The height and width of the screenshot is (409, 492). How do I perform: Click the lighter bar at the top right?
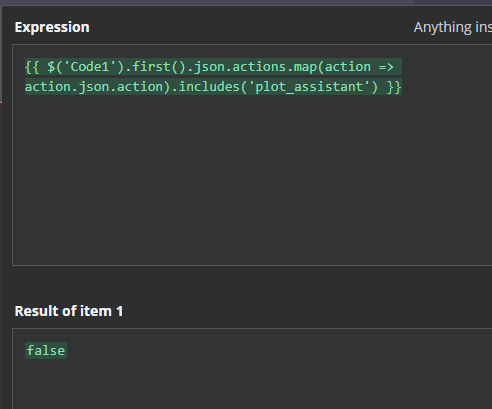452,2
